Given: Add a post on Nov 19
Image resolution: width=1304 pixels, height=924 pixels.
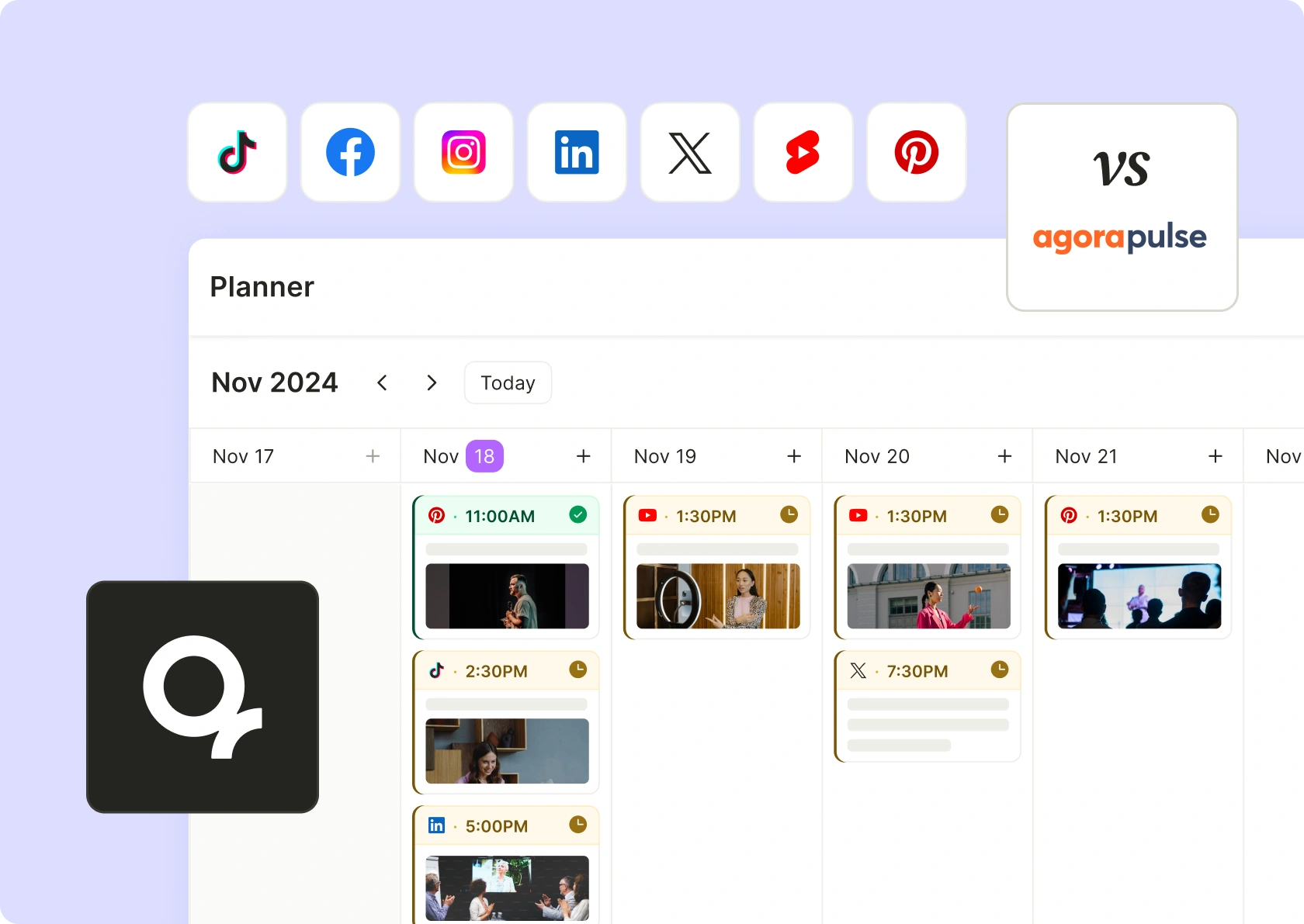Looking at the screenshot, I should 794,456.
